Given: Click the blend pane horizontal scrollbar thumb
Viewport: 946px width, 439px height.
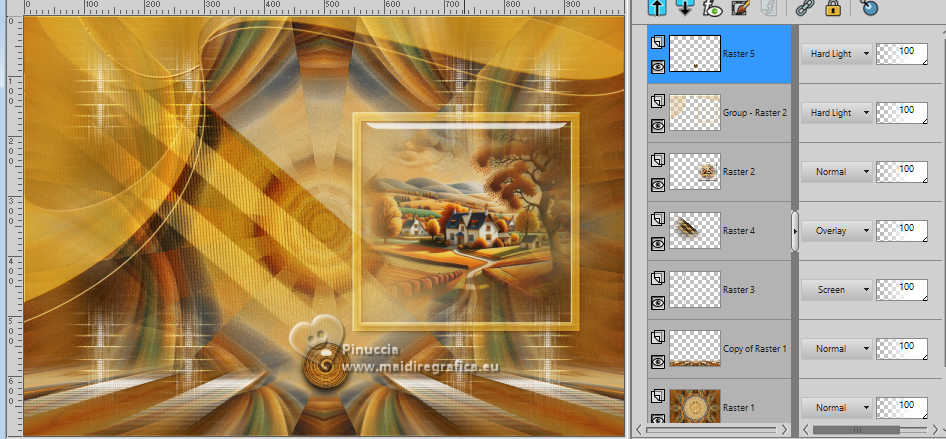Looking at the screenshot, I should click(857, 431).
